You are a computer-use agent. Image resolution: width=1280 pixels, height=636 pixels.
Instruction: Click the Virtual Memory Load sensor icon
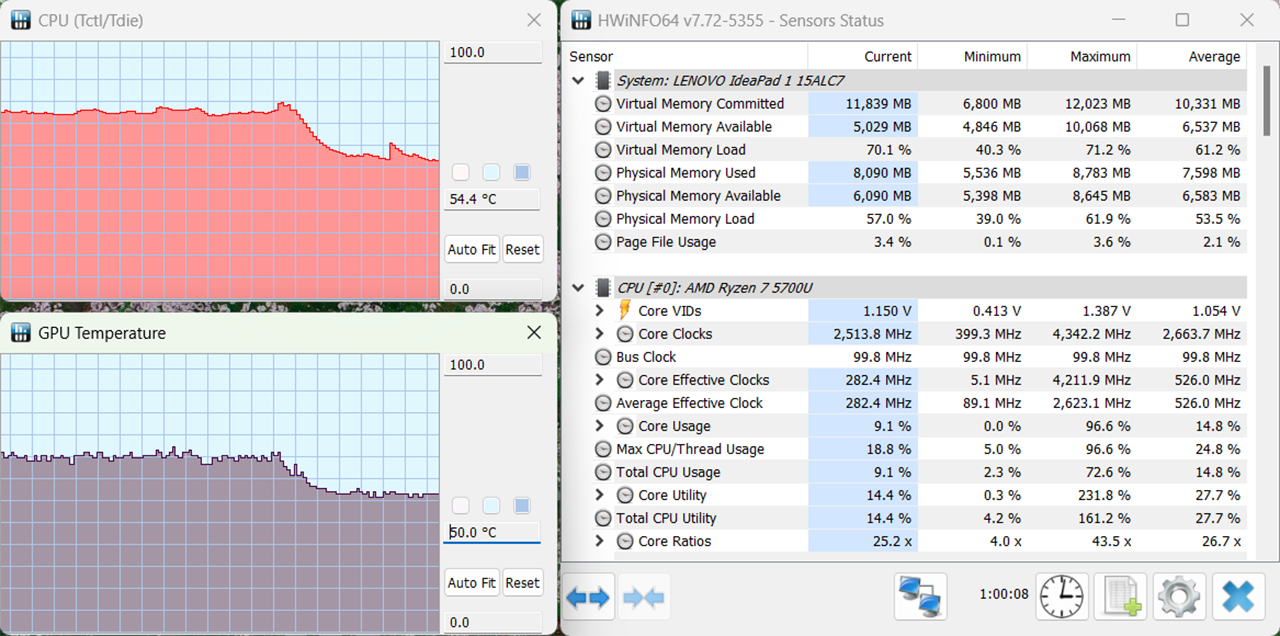(603, 150)
